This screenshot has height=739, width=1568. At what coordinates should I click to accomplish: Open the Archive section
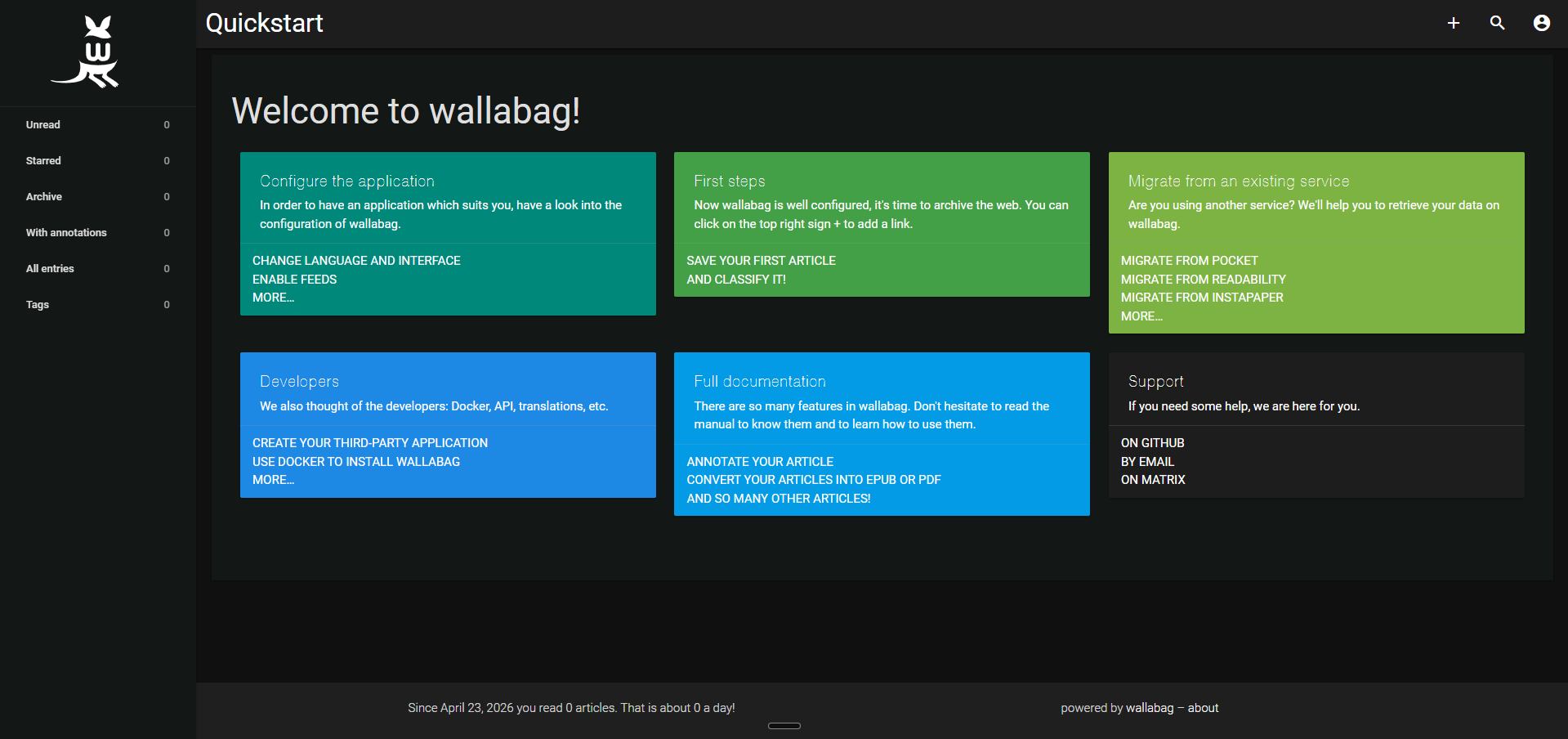tap(44, 196)
